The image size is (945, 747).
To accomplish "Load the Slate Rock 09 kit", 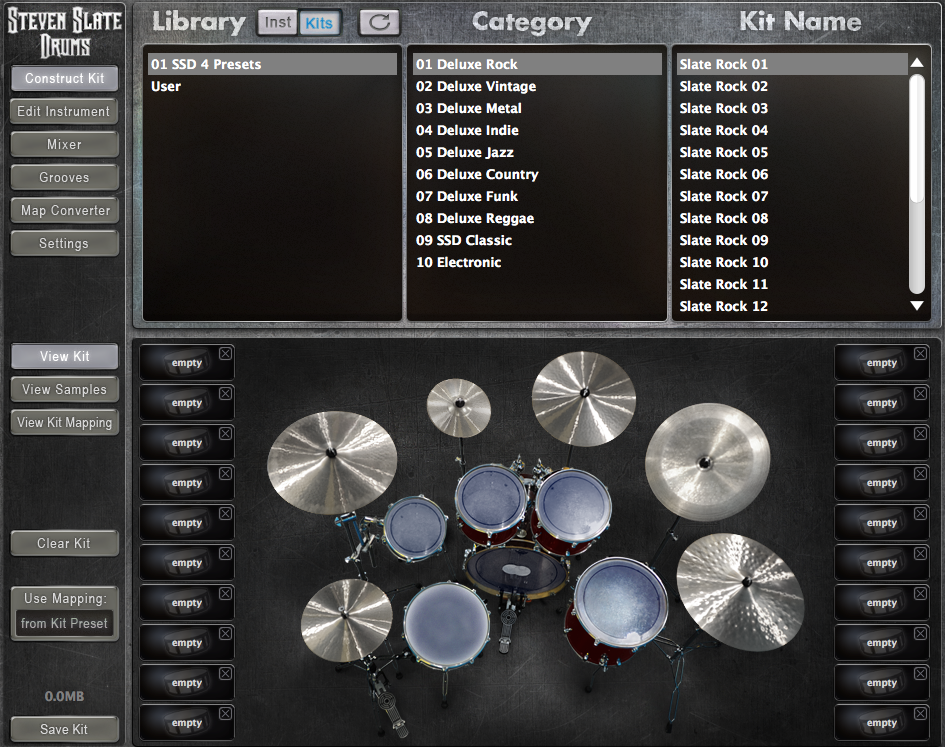I will coord(792,240).
